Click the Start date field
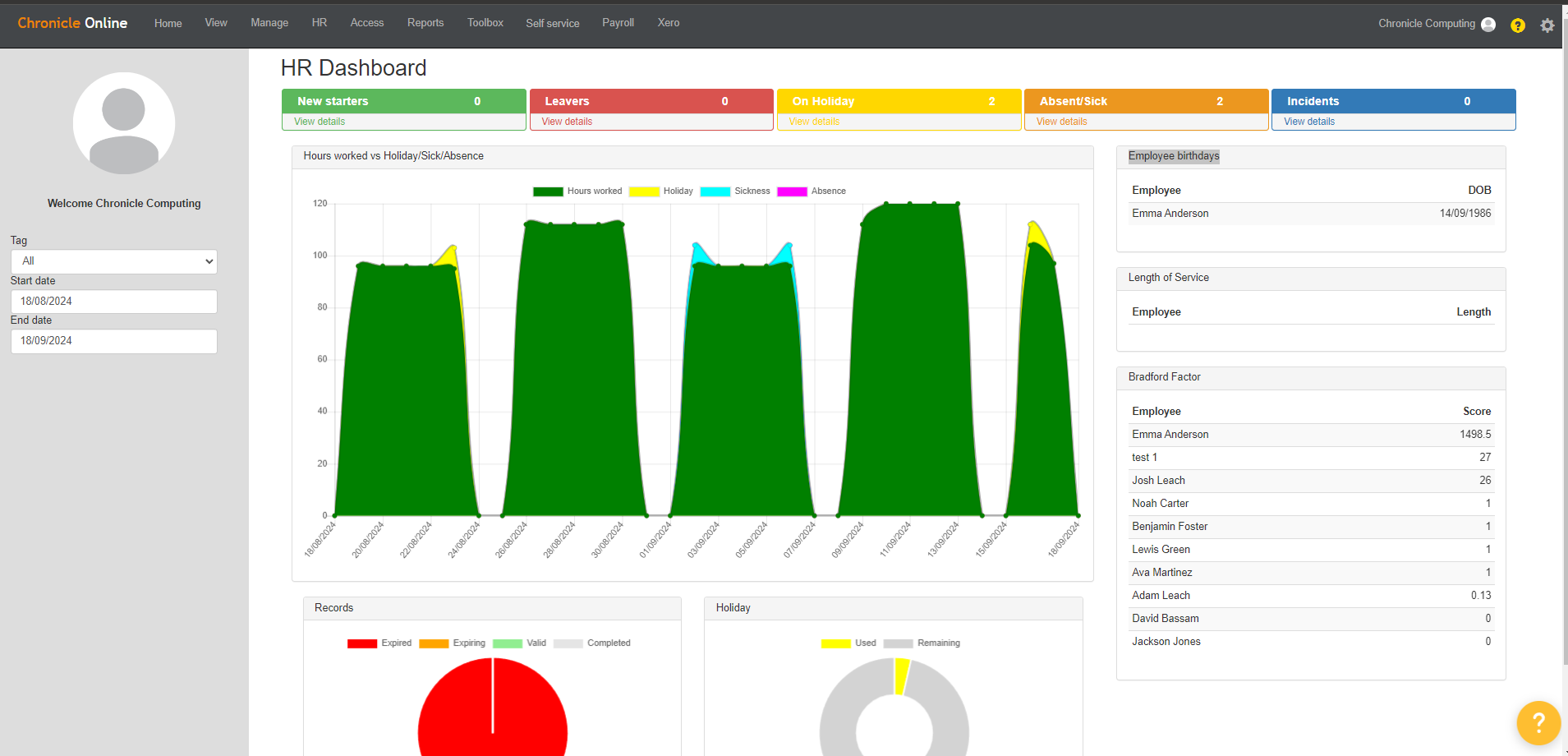Viewport: 1568px width, 756px height. coord(114,302)
